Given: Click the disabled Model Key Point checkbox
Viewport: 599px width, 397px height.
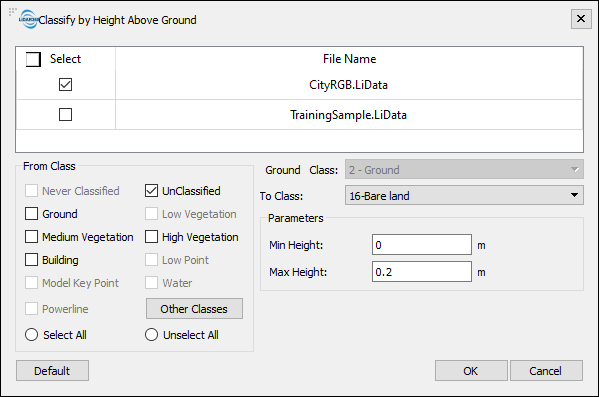Looking at the screenshot, I should pyautogui.click(x=31, y=283).
